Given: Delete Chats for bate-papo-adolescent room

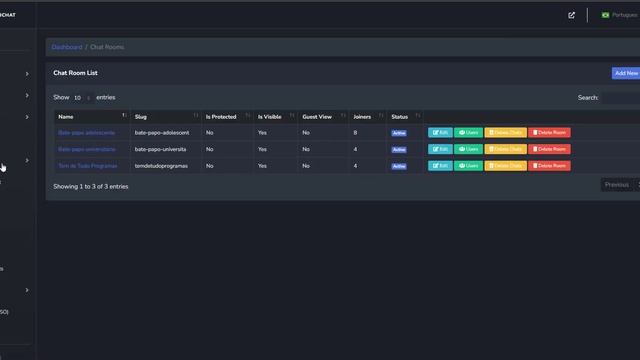Looking at the screenshot, I should pyautogui.click(x=505, y=133).
